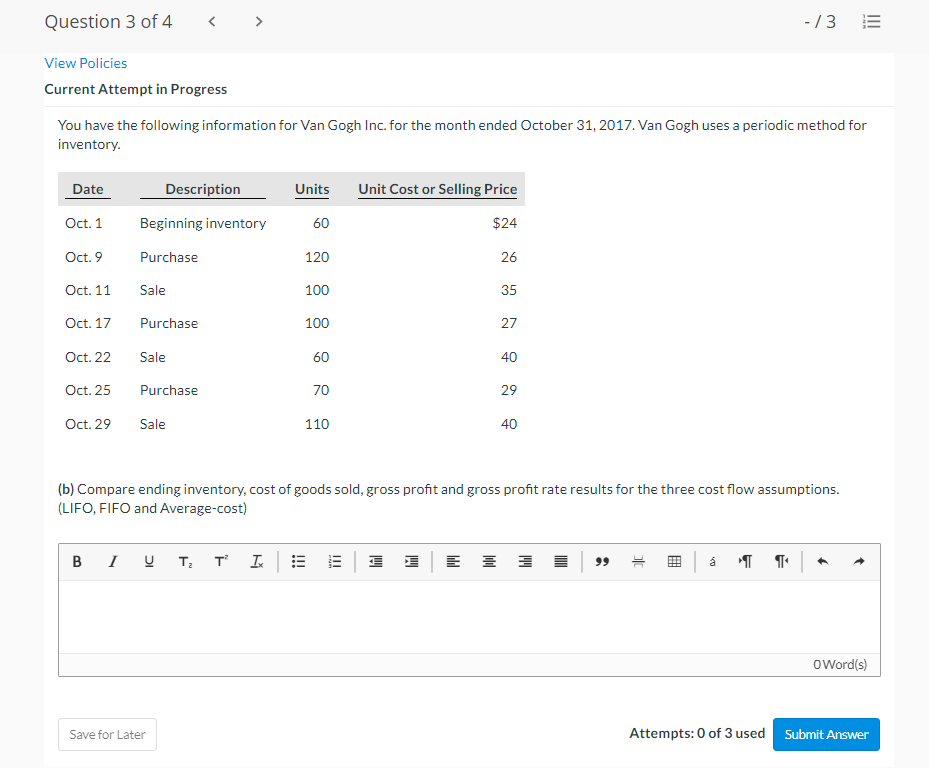Viewport: 929px width, 768px height.
Task: Increase paragraph indent
Action: pyautogui.click(x=411, y=561)
